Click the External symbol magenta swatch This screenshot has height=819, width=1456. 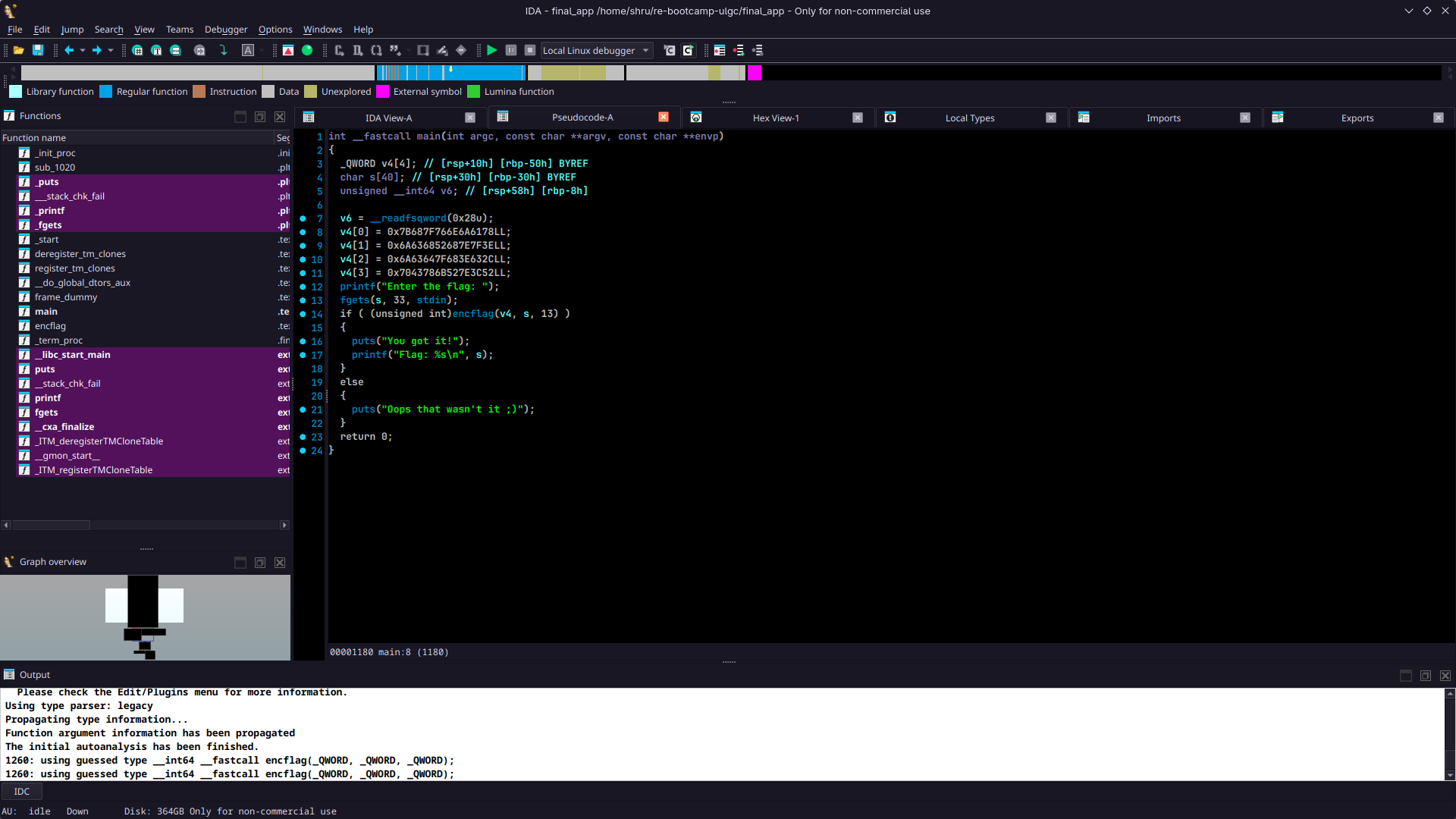[383, 92]
